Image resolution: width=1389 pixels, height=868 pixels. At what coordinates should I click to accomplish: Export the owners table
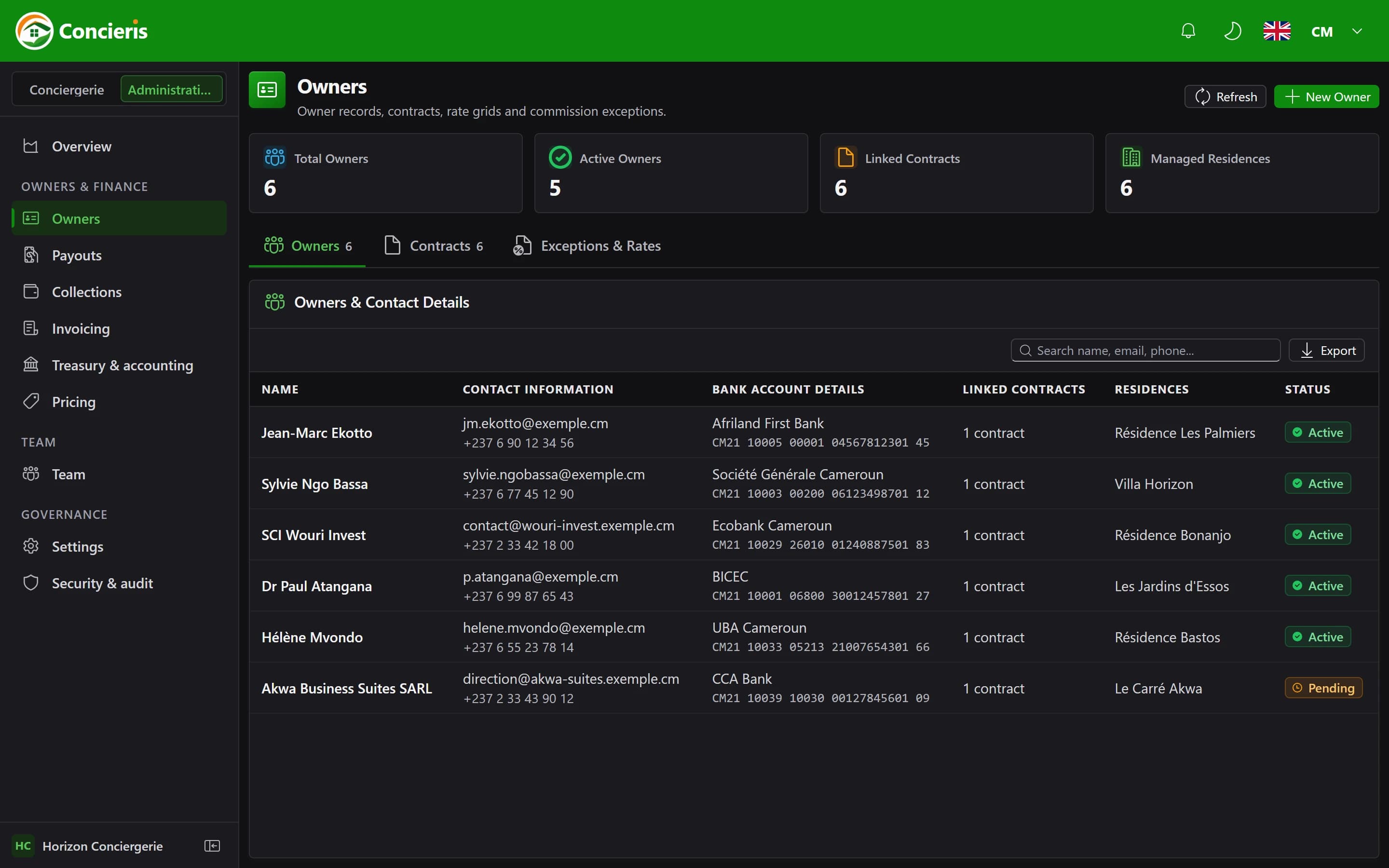(x=1326, y=350)
